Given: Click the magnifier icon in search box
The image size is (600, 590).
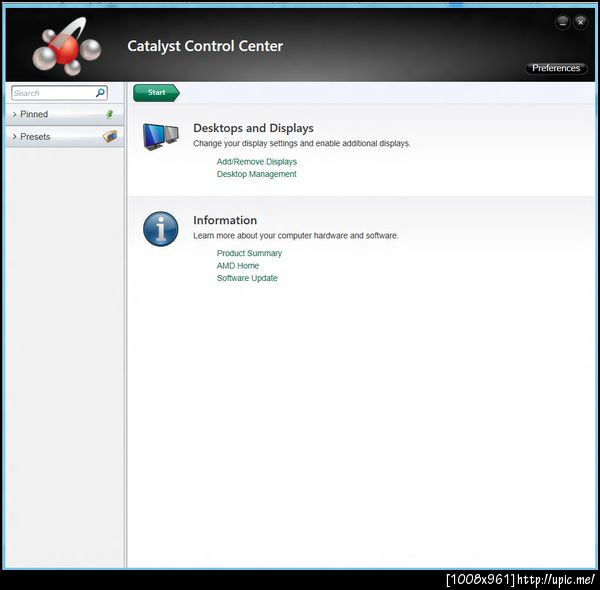Looking at the screenshot, I should coord(100,93).
